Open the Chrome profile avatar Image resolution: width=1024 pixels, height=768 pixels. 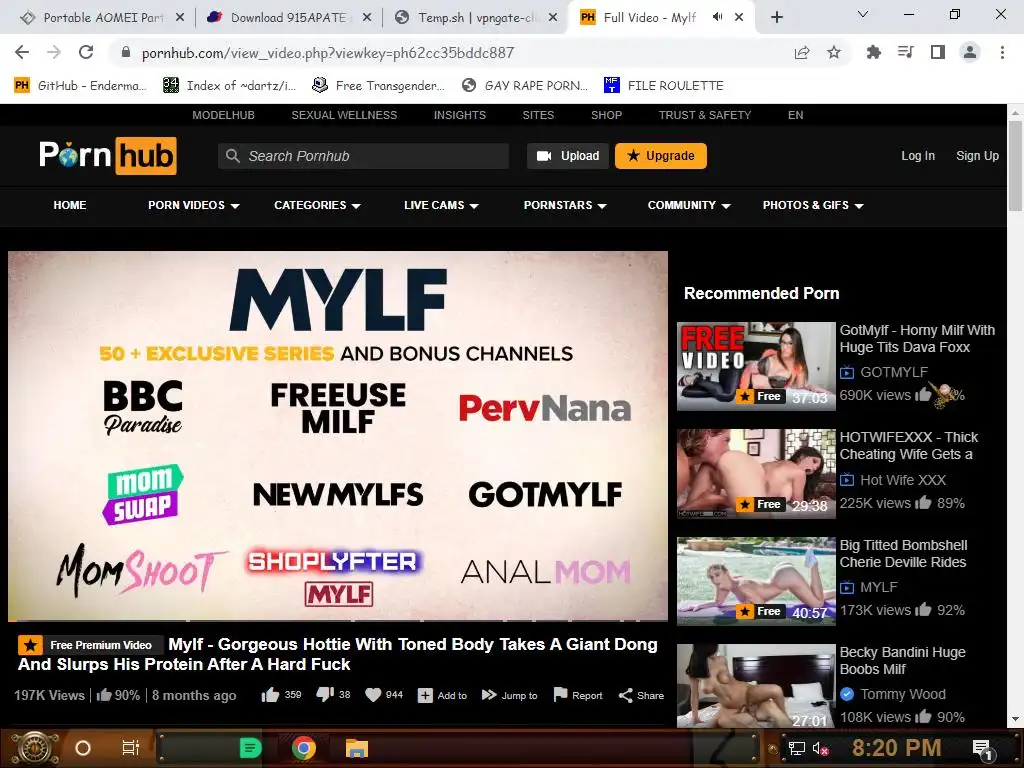pos(970,52)
